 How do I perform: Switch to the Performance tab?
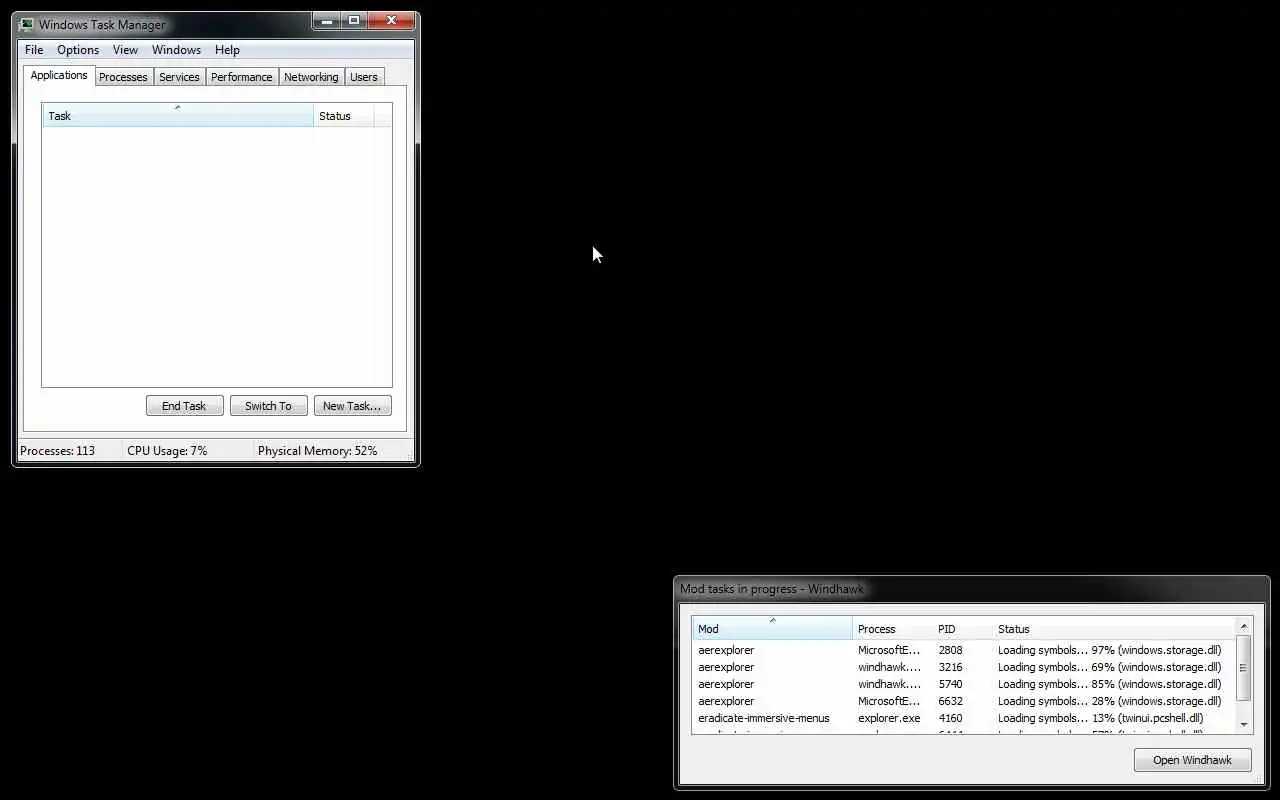(x=242, y=77)
